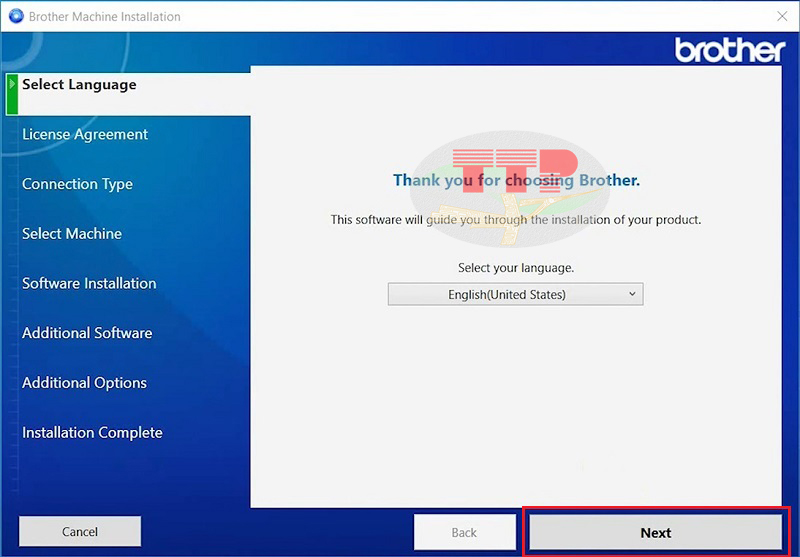This screenshot has height=557, width=800.
Task: Select the Software Installation step
Action: pyautogui.click(x=89, y=283)
